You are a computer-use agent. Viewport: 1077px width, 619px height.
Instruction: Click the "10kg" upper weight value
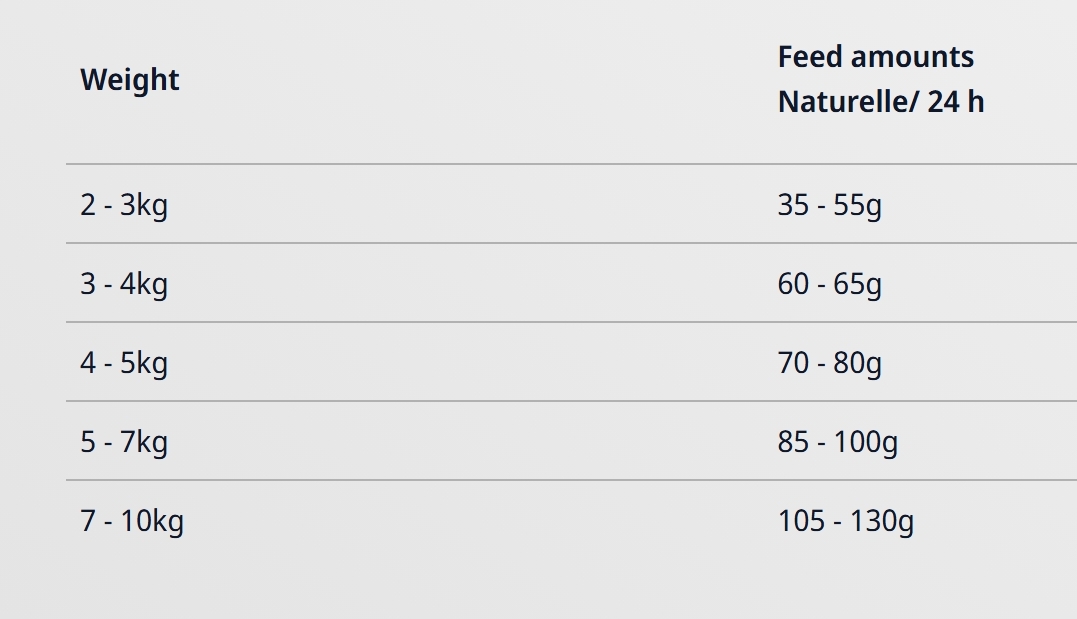tap(152, 521)
